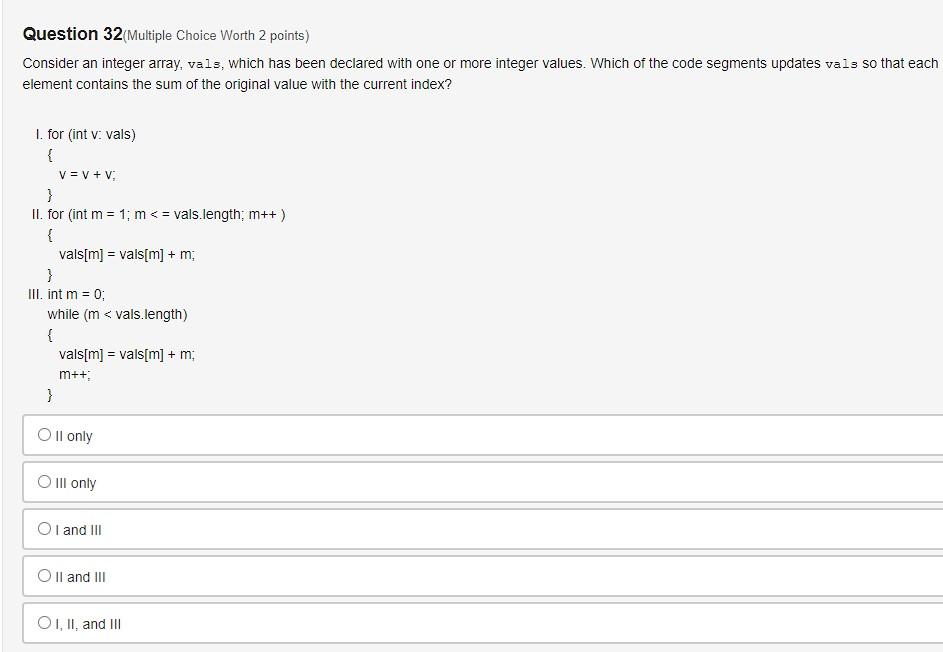Click the Question 32 heading

point(72,33)
